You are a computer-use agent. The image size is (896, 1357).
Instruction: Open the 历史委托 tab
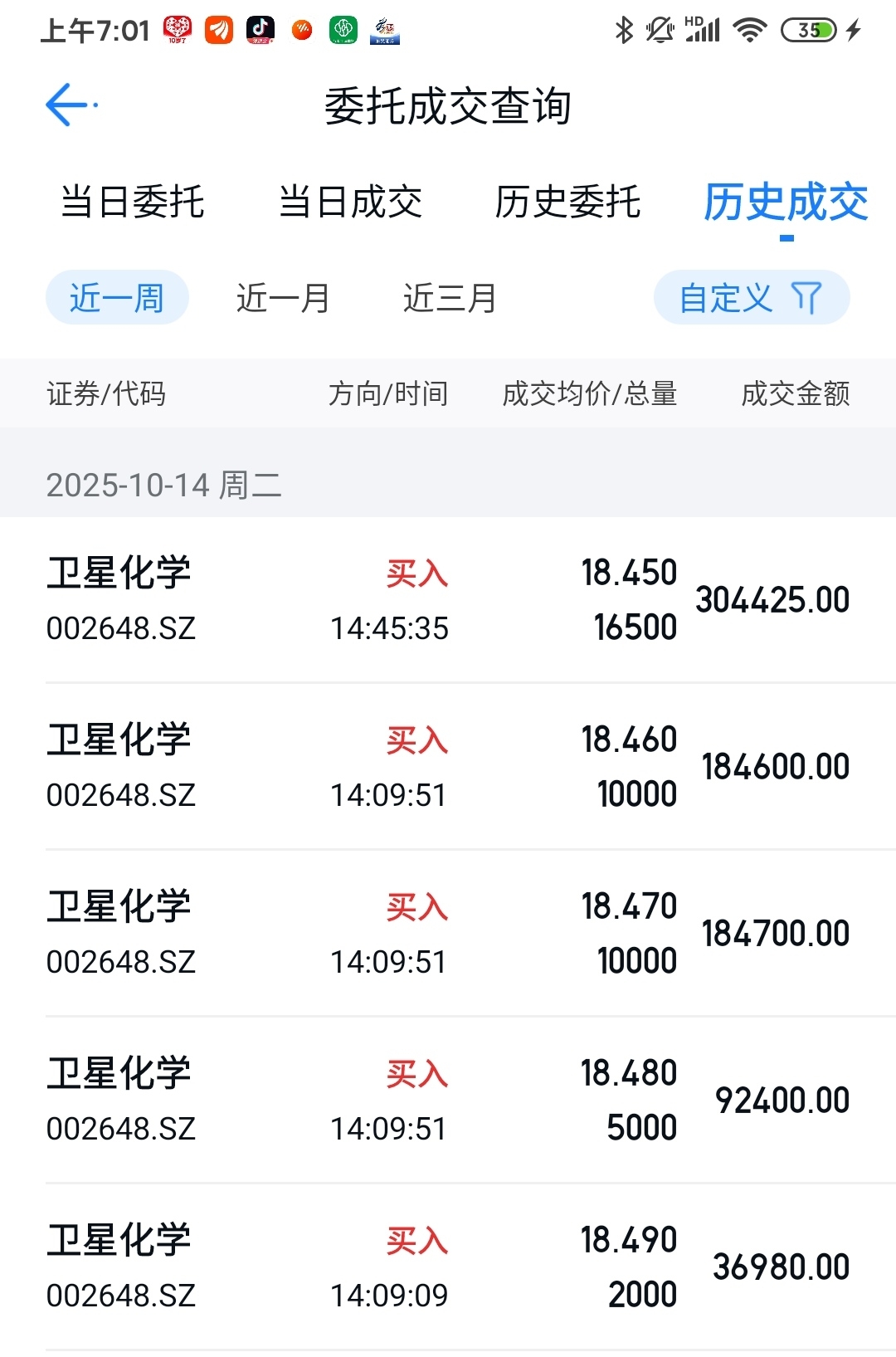pos(567,202)
